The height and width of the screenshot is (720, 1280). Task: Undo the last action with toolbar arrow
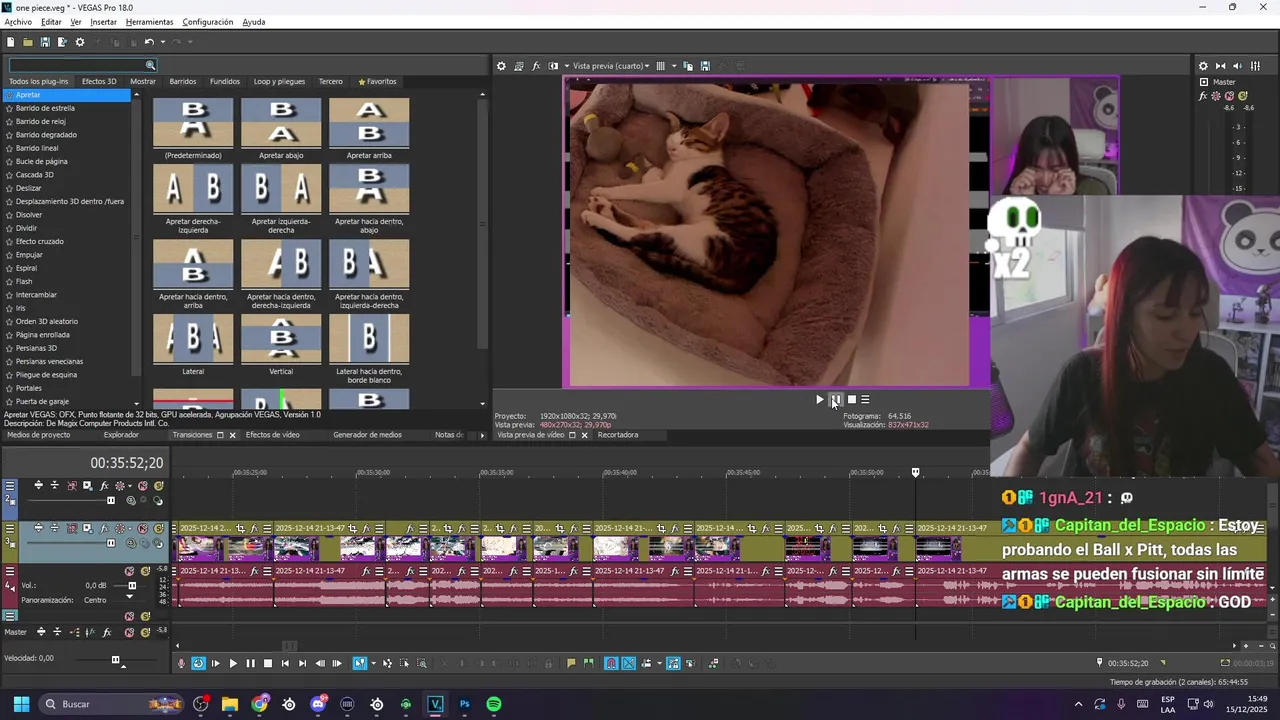(x=148, y=42)
